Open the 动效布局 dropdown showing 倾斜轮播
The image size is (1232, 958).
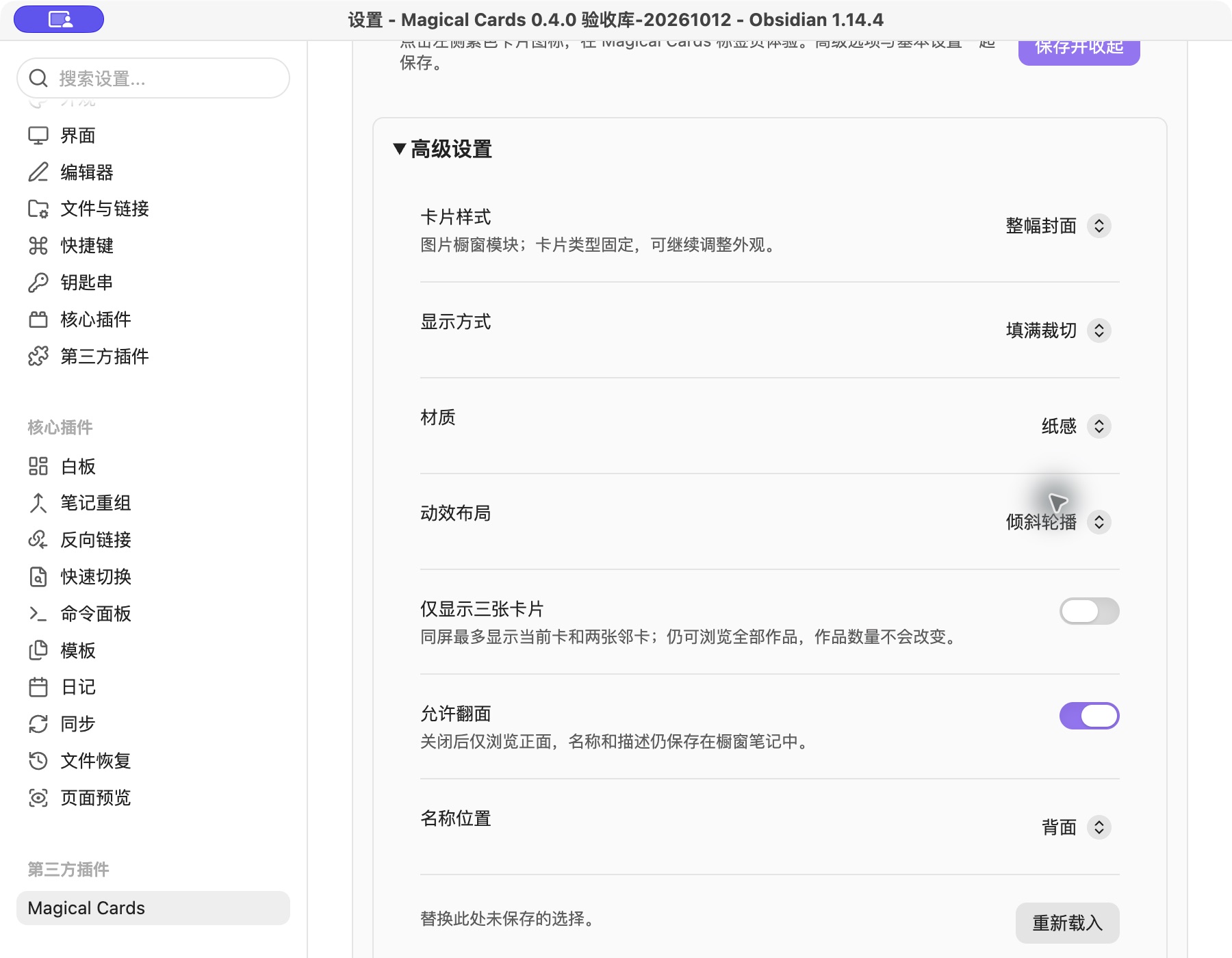pyautogui.click(x=1057, y=522)
